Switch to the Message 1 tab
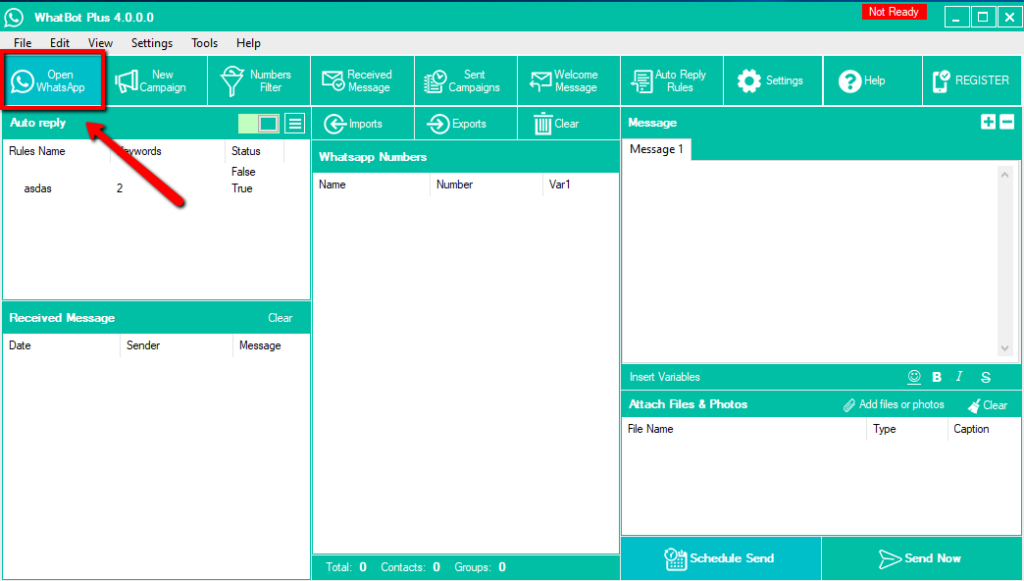The image size is (1024, 581). pos(656,149)
